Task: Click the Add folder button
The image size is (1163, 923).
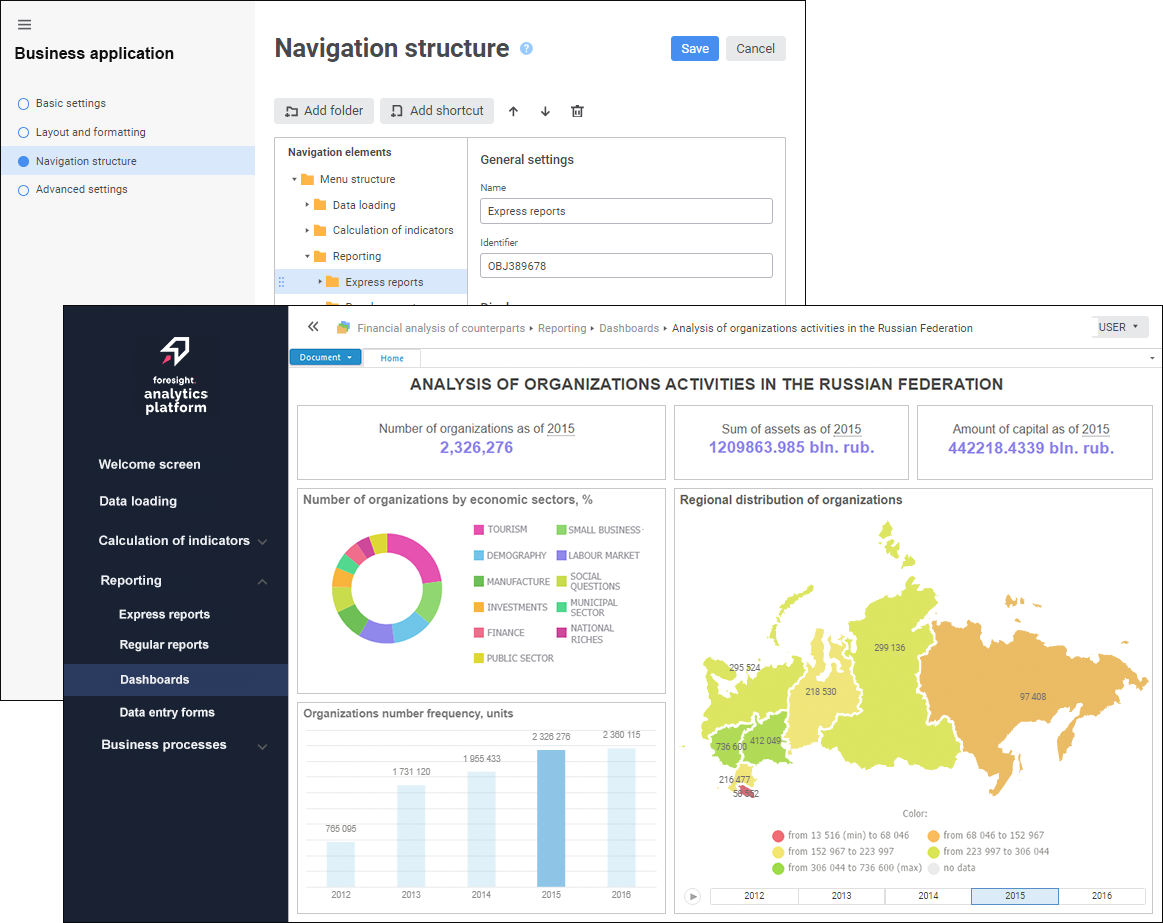Action: pos(324,111)
